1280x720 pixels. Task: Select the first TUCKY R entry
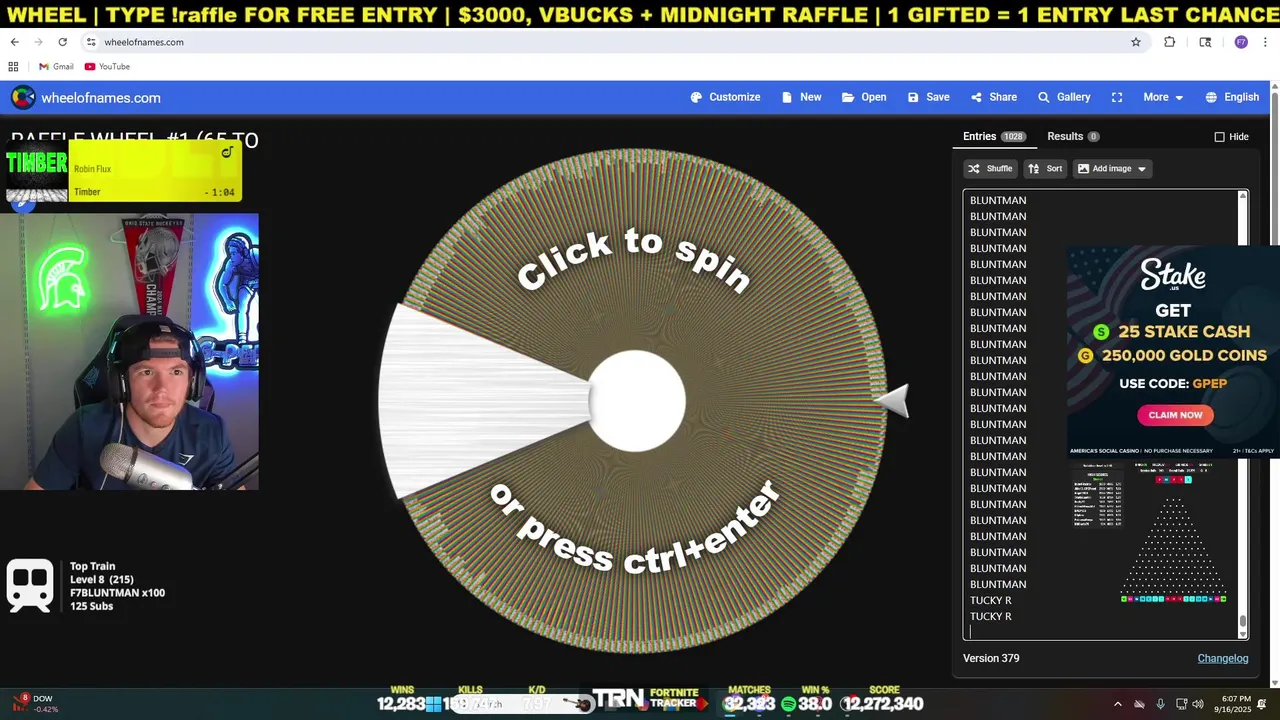[x=990, y=600]
